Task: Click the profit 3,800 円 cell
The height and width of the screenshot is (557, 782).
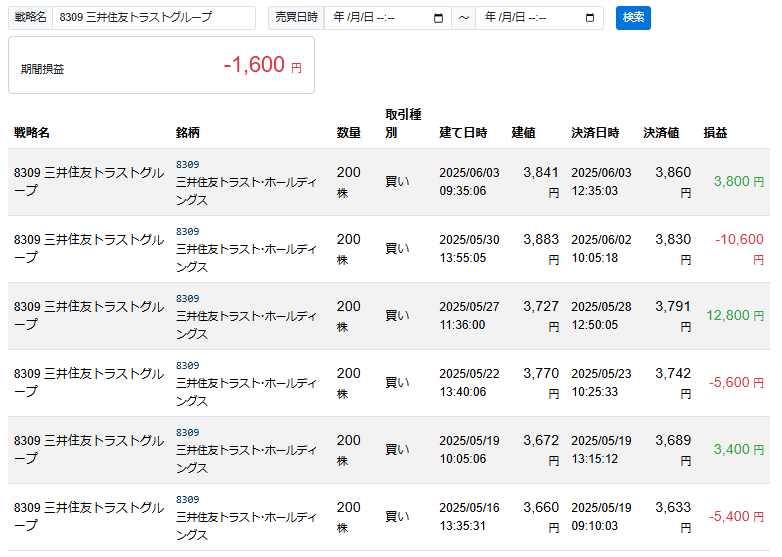Action: tap(739, 182)
